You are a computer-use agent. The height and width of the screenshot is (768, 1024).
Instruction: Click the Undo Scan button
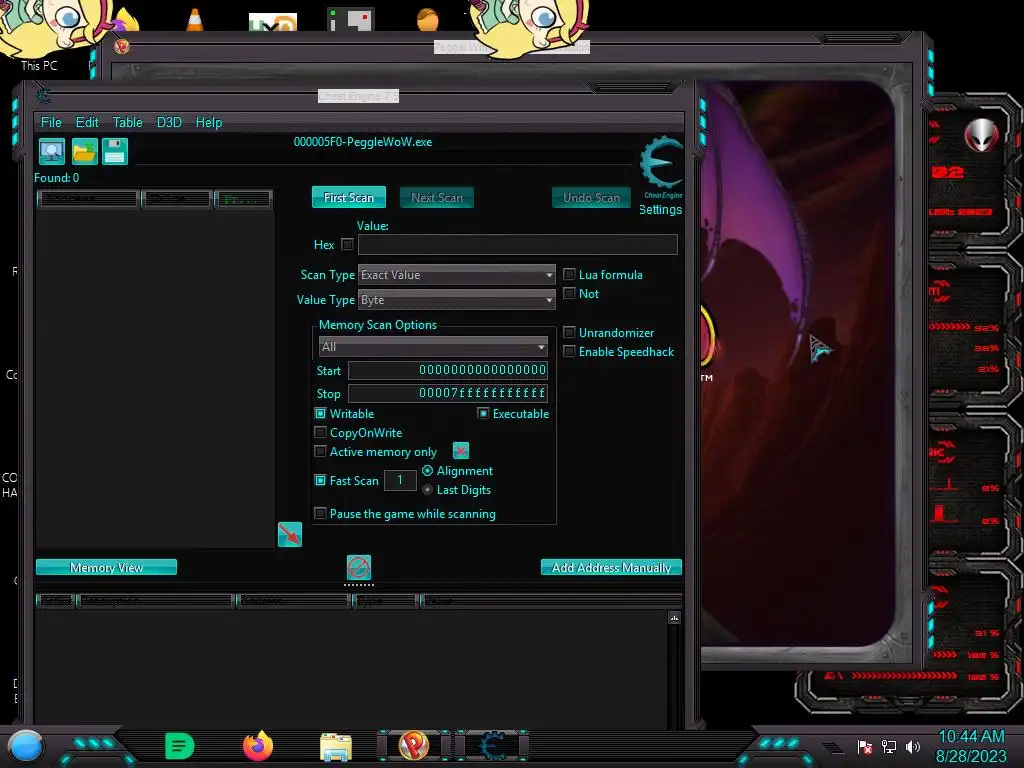click(x=592, y=197)
